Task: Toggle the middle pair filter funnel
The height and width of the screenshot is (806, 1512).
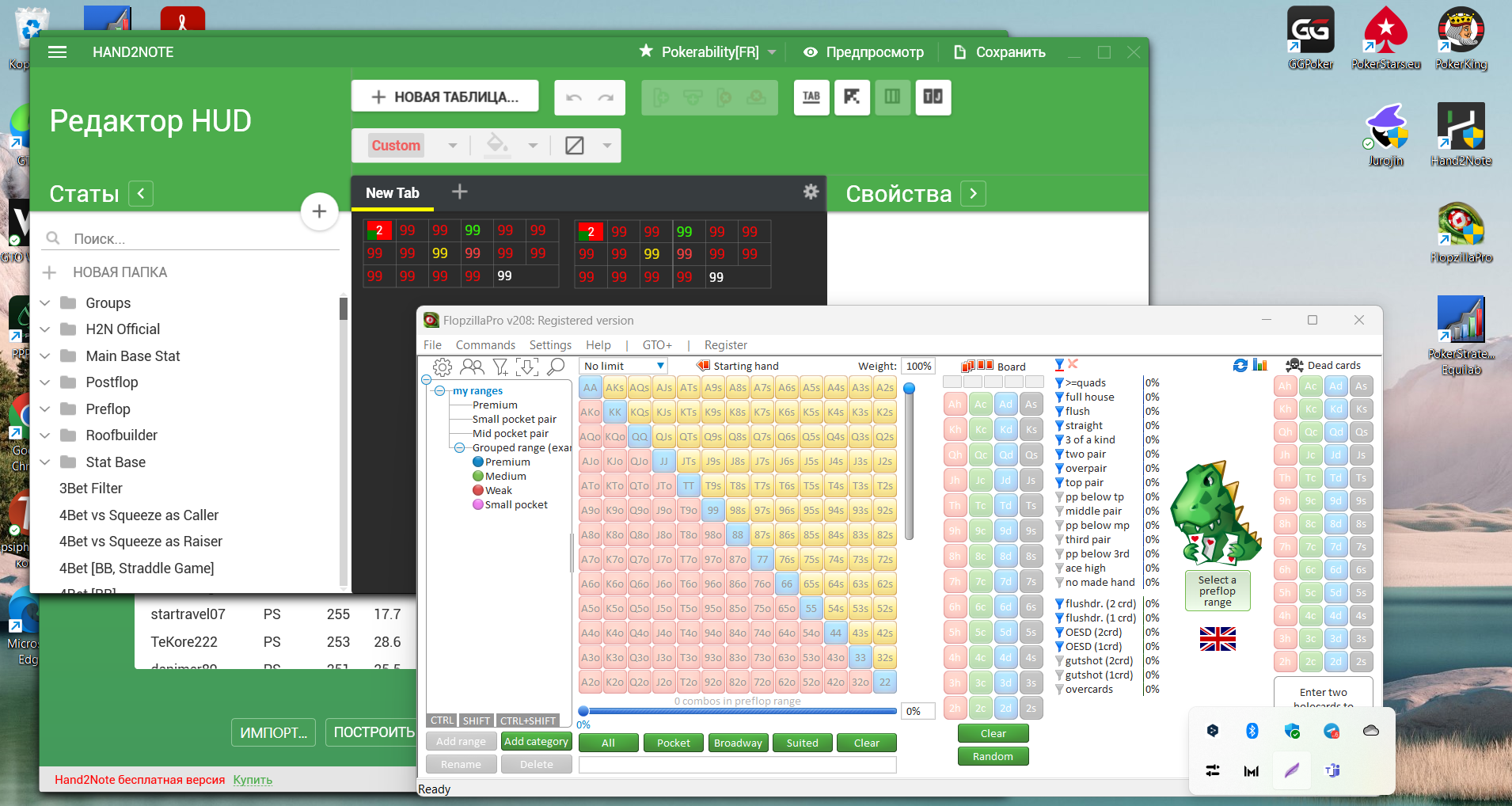Action: (1059, 511)
